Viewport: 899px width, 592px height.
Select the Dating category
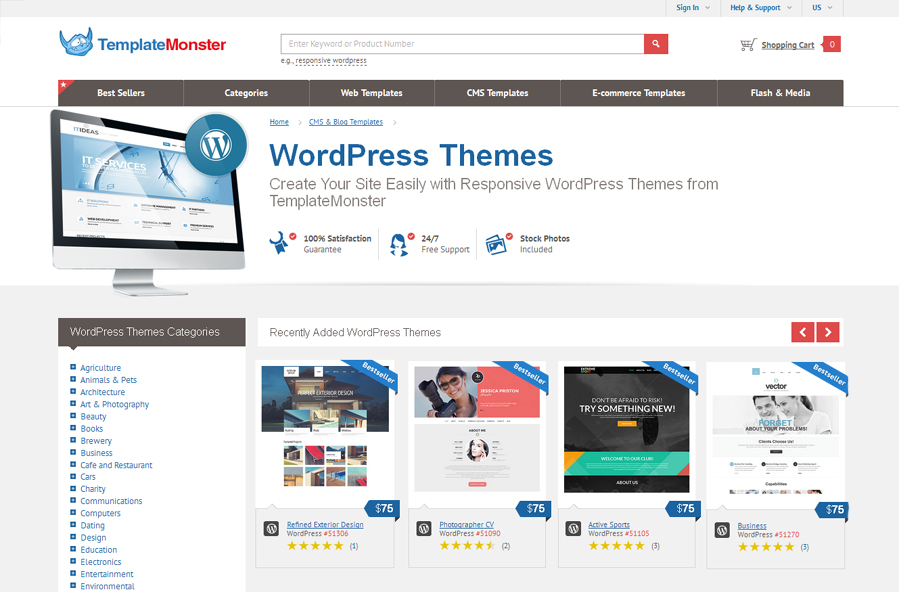point(92,526)
